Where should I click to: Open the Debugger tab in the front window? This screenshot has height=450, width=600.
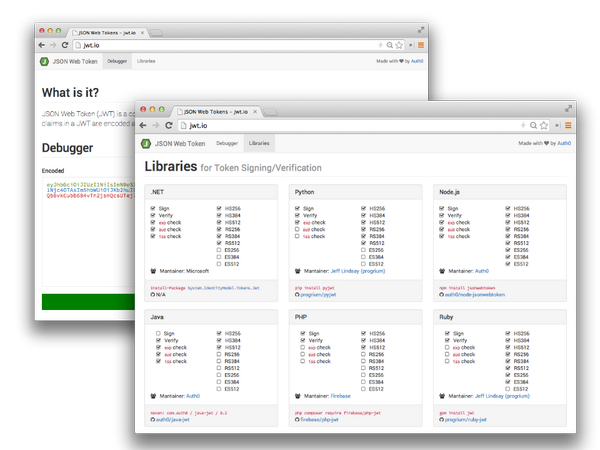pos(227,143)
